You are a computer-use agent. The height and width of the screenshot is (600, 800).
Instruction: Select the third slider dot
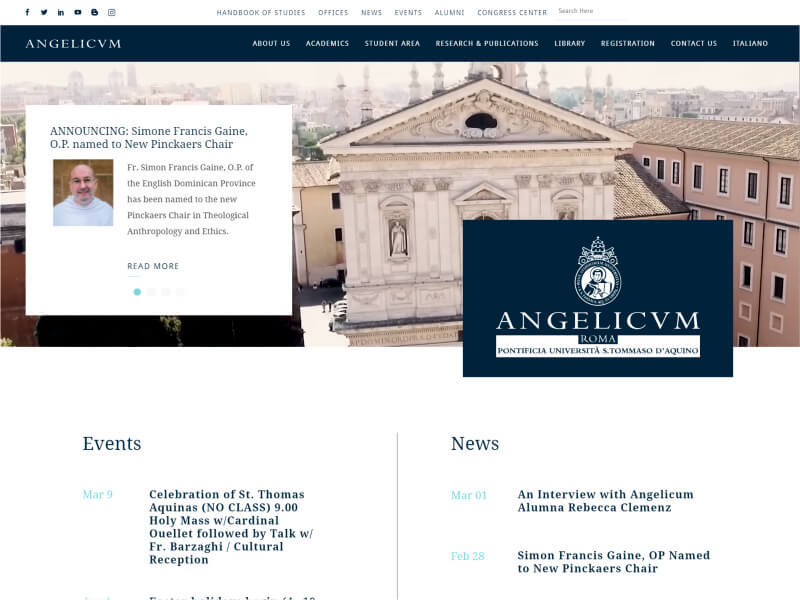(x=166, y=292)
